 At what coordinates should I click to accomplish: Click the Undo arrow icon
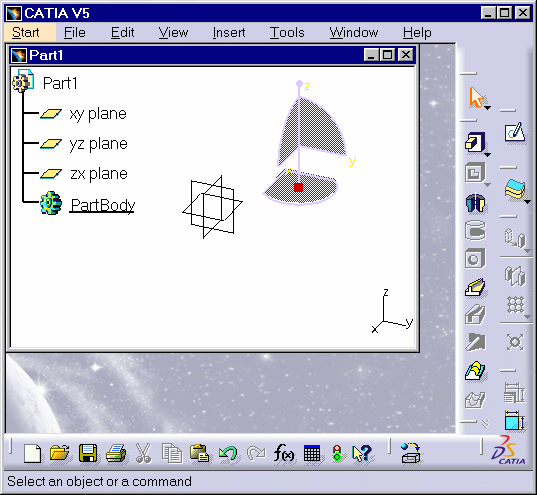point(228,453)
